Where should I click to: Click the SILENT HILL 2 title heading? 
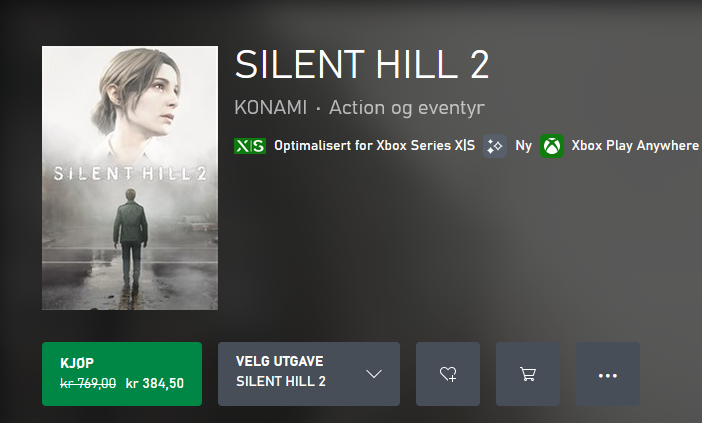[x=362, y=65]
